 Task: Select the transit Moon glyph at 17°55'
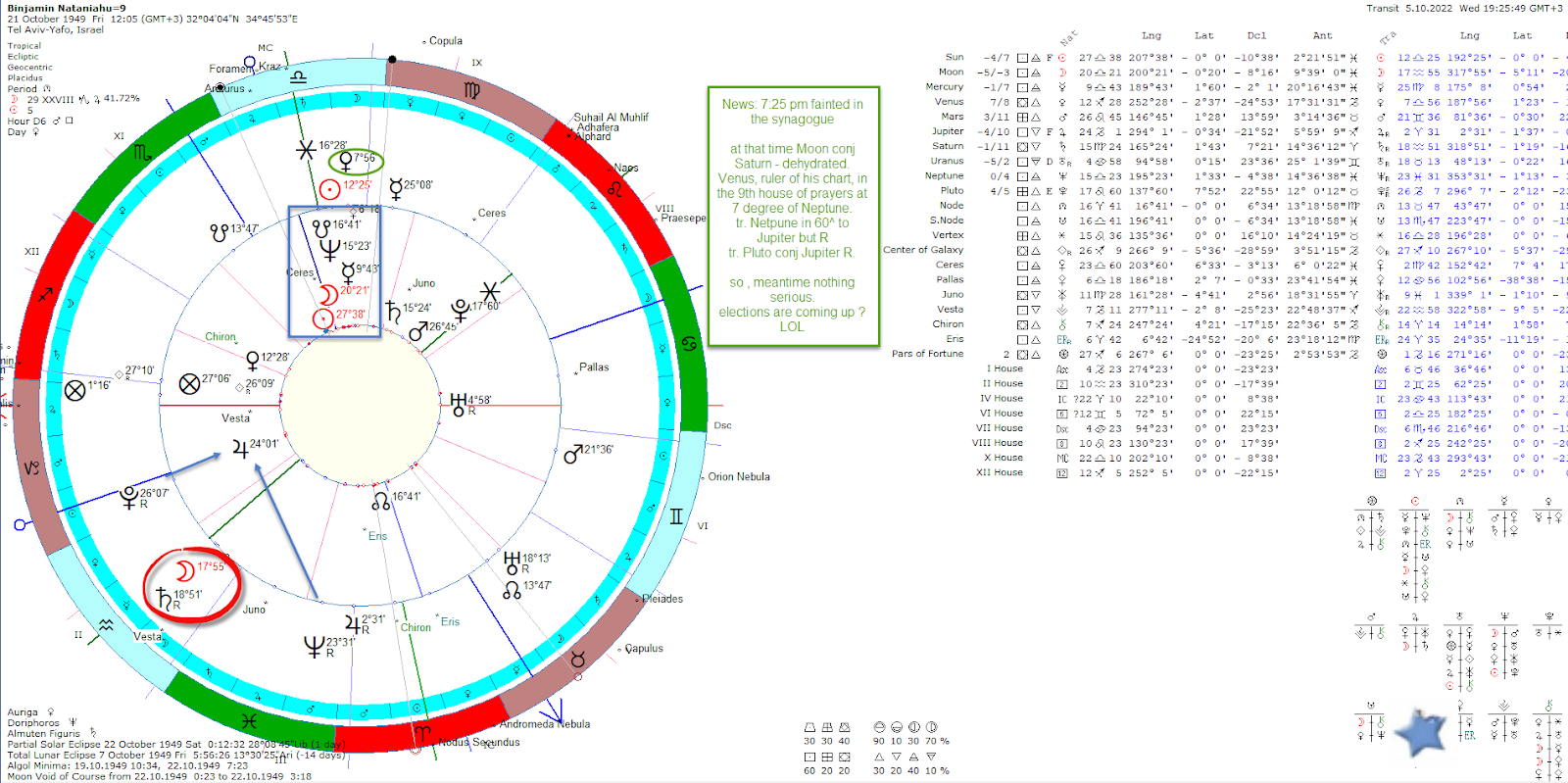coord(185,570)
